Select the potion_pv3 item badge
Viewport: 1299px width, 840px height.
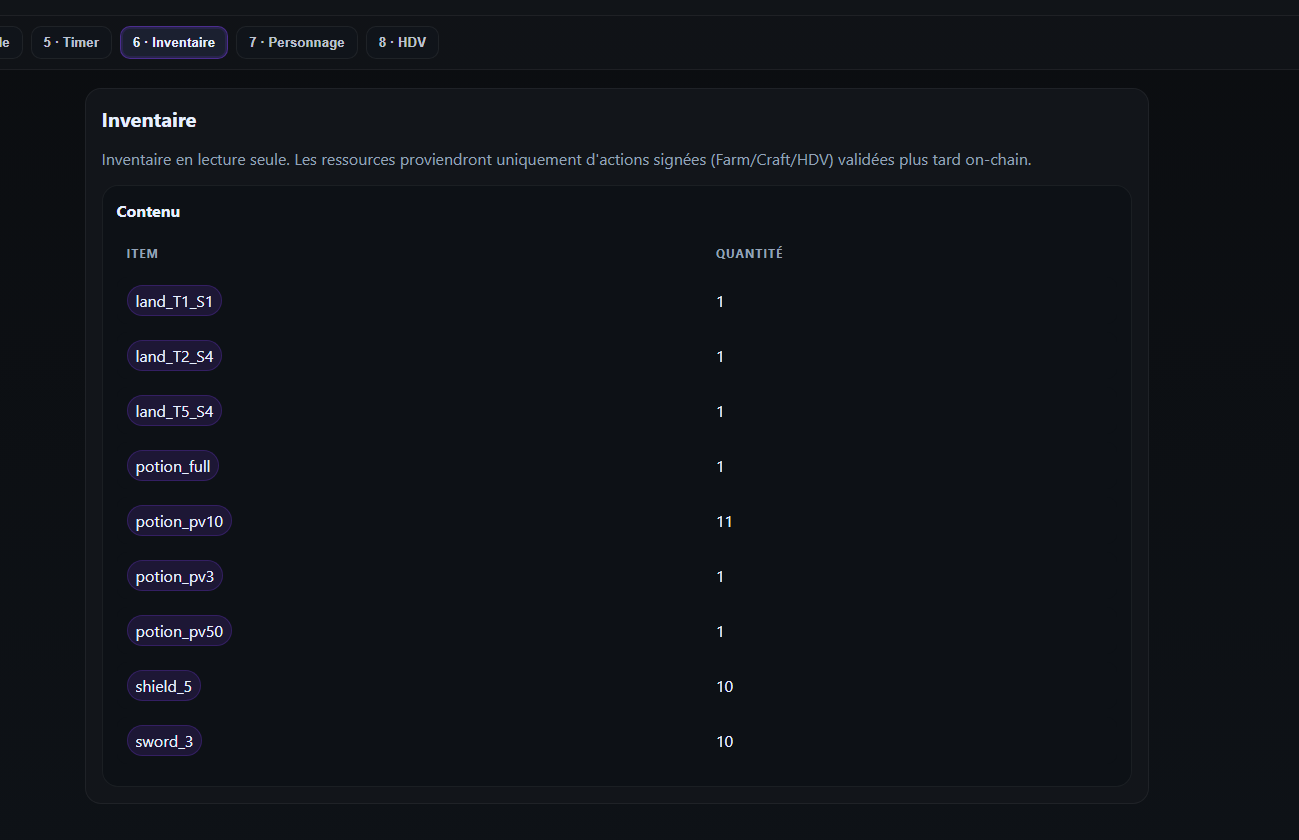pyautogui.click(x=175, y=576)
